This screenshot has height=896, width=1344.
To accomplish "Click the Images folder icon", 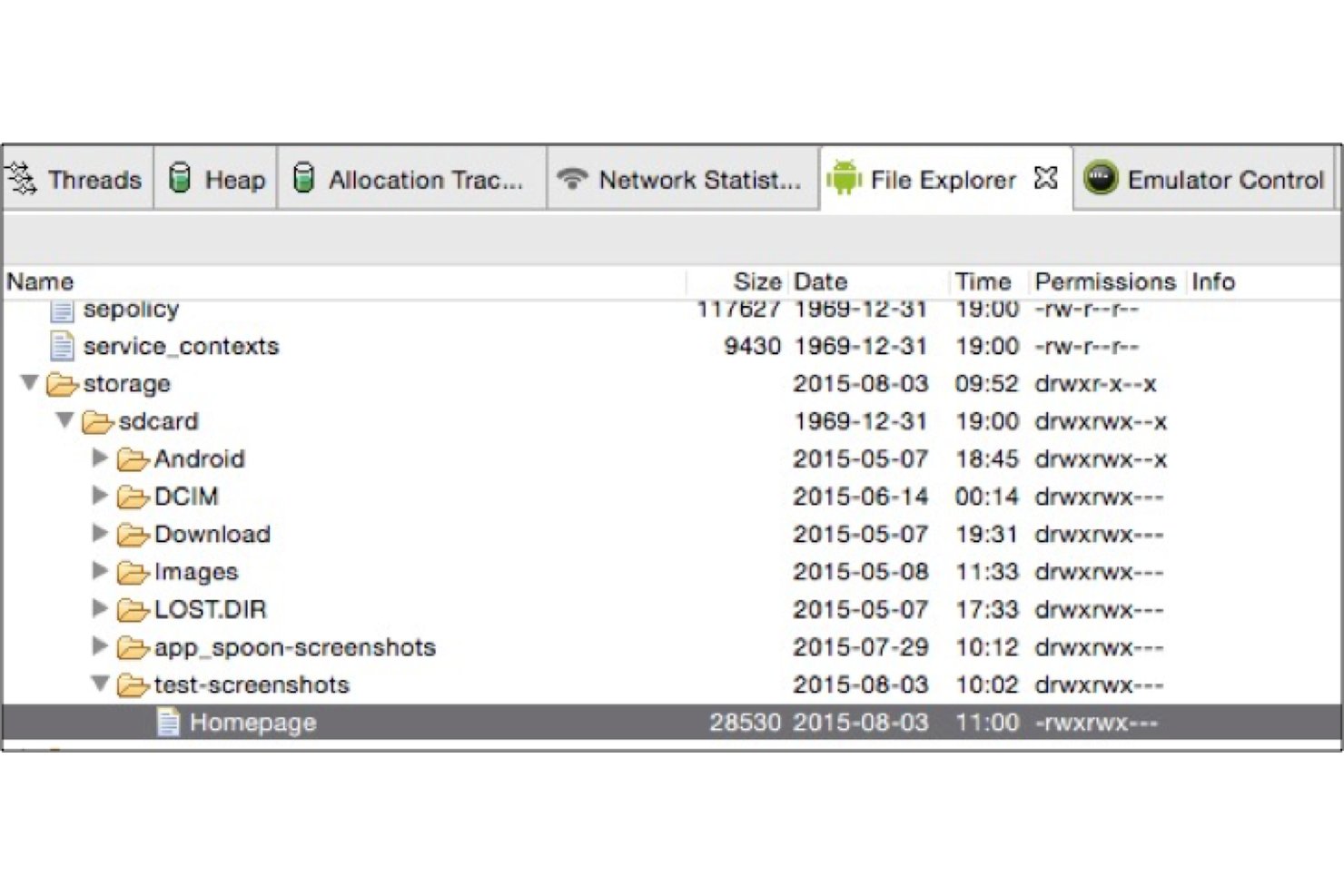I will [133, 573].
